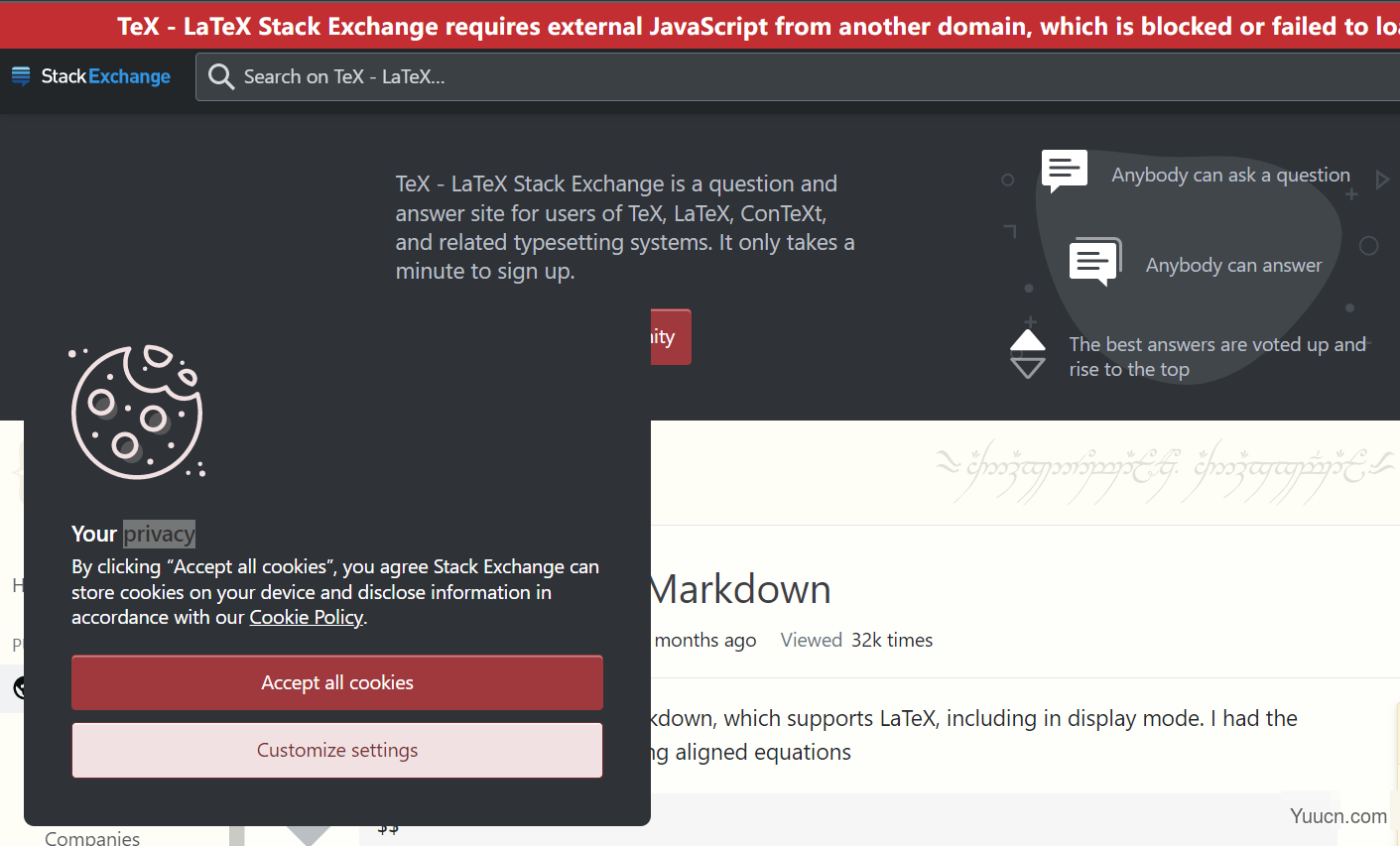Click the Viewed 32k times text
Viewport: 1400px width, 846px height.
[x=856, y=640]
